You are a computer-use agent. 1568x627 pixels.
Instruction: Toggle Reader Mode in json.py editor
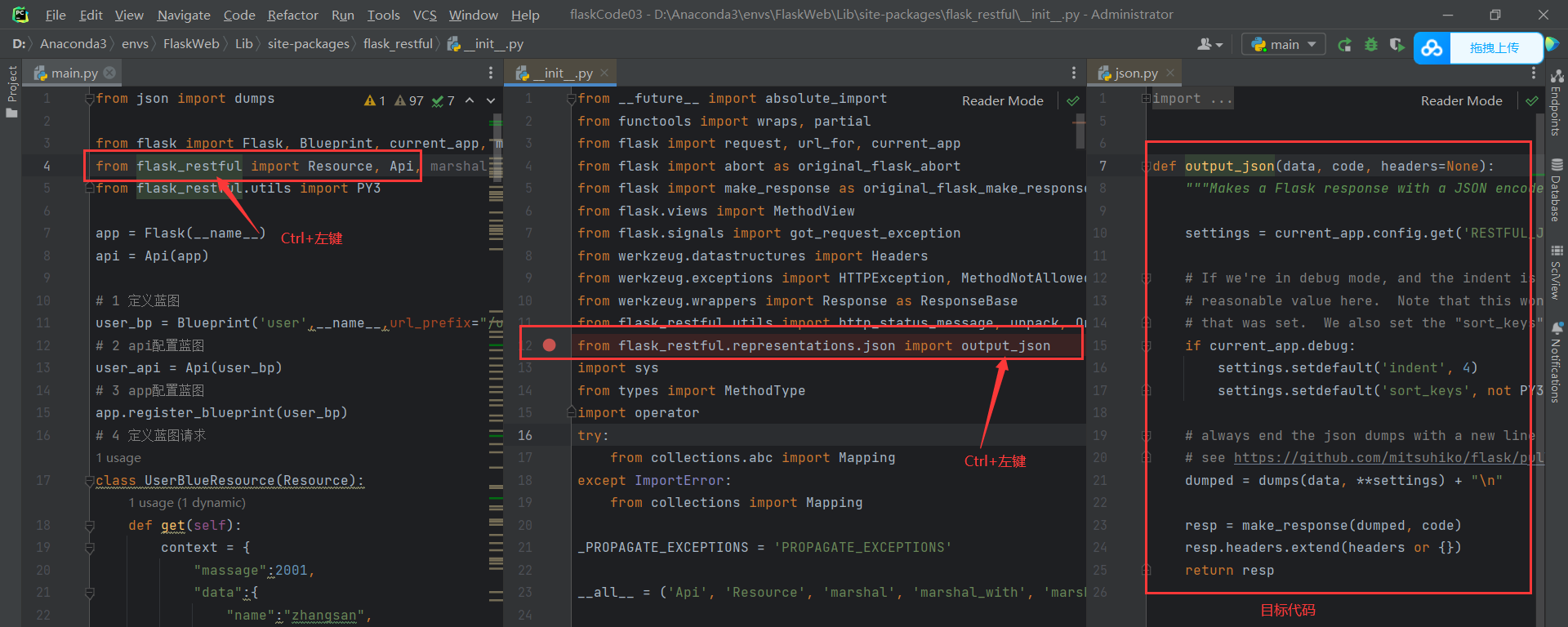[x=1461, y=100]
